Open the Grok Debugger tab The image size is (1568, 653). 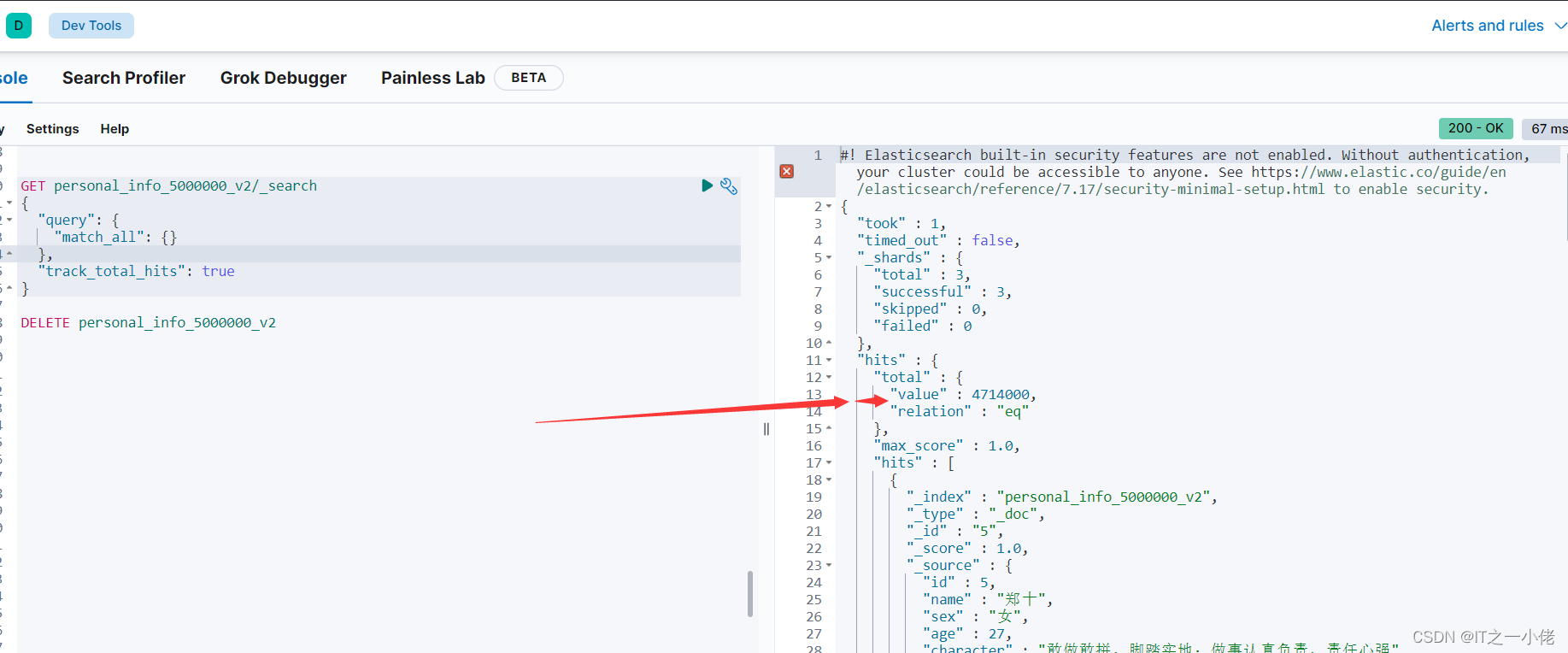[284, 78]
